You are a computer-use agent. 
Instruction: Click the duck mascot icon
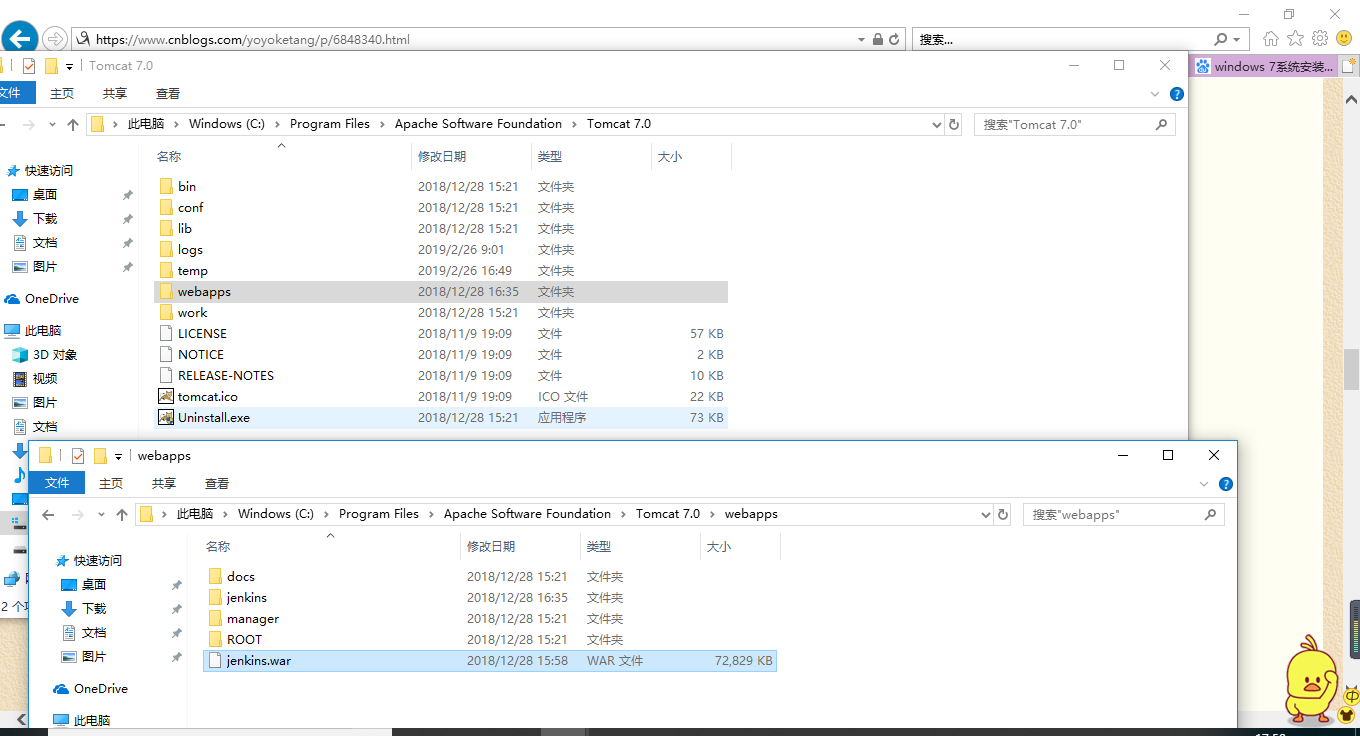(x=1310, y=680)
